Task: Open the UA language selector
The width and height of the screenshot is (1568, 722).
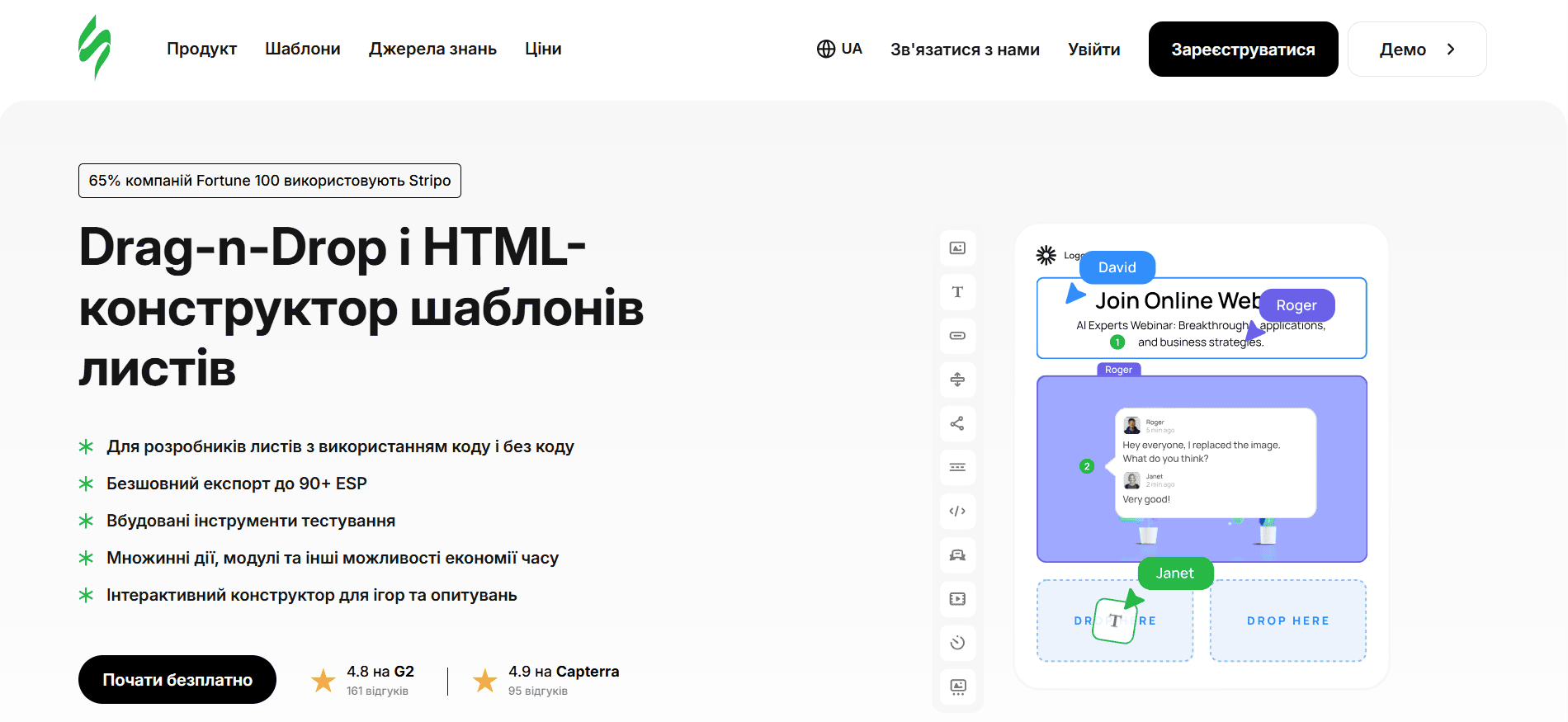Action: [x=839, y=49]
